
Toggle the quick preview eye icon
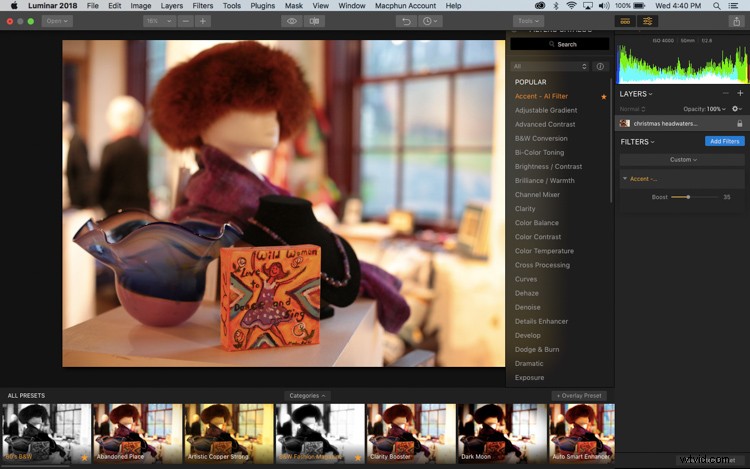pos(292,21)
